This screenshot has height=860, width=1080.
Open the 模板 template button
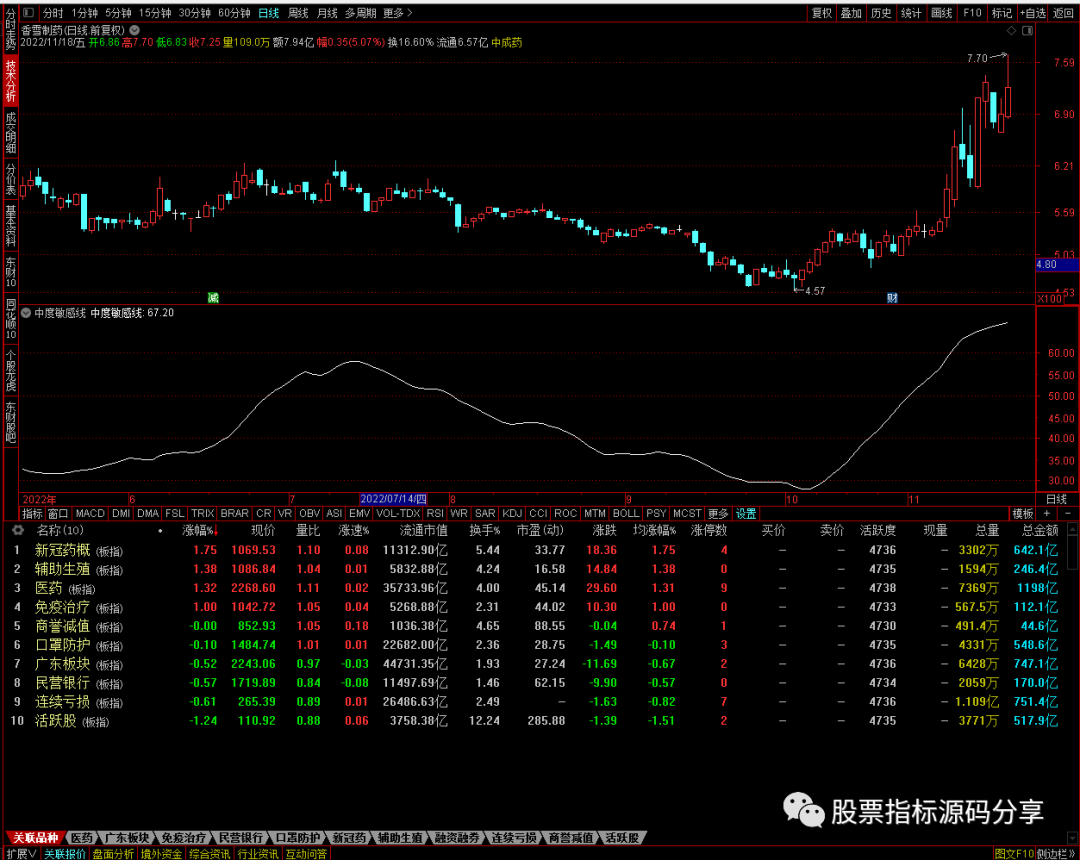(1022, 514)
